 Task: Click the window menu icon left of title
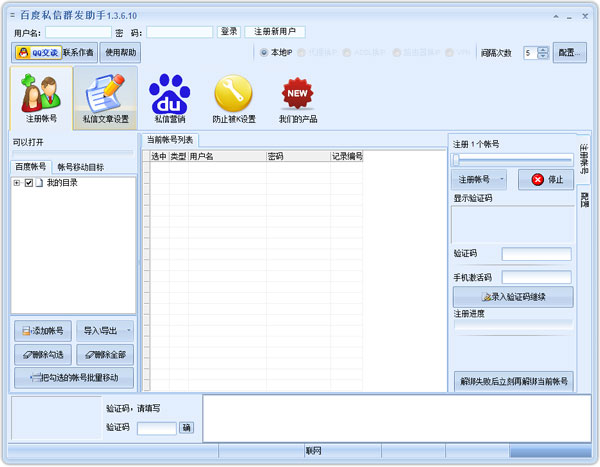(x=12, y=15)
